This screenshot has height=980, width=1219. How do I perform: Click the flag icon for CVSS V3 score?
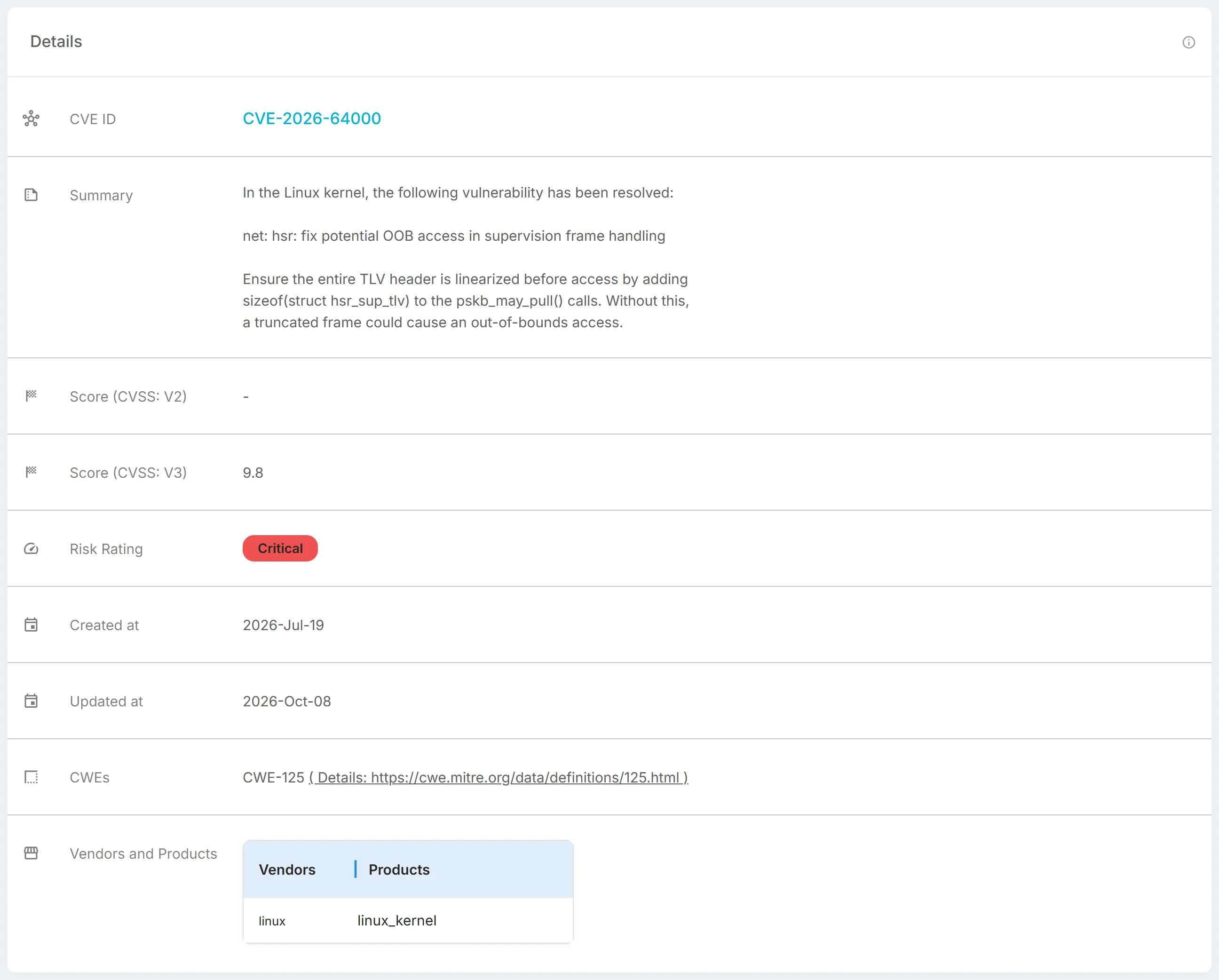click(31, 472)
